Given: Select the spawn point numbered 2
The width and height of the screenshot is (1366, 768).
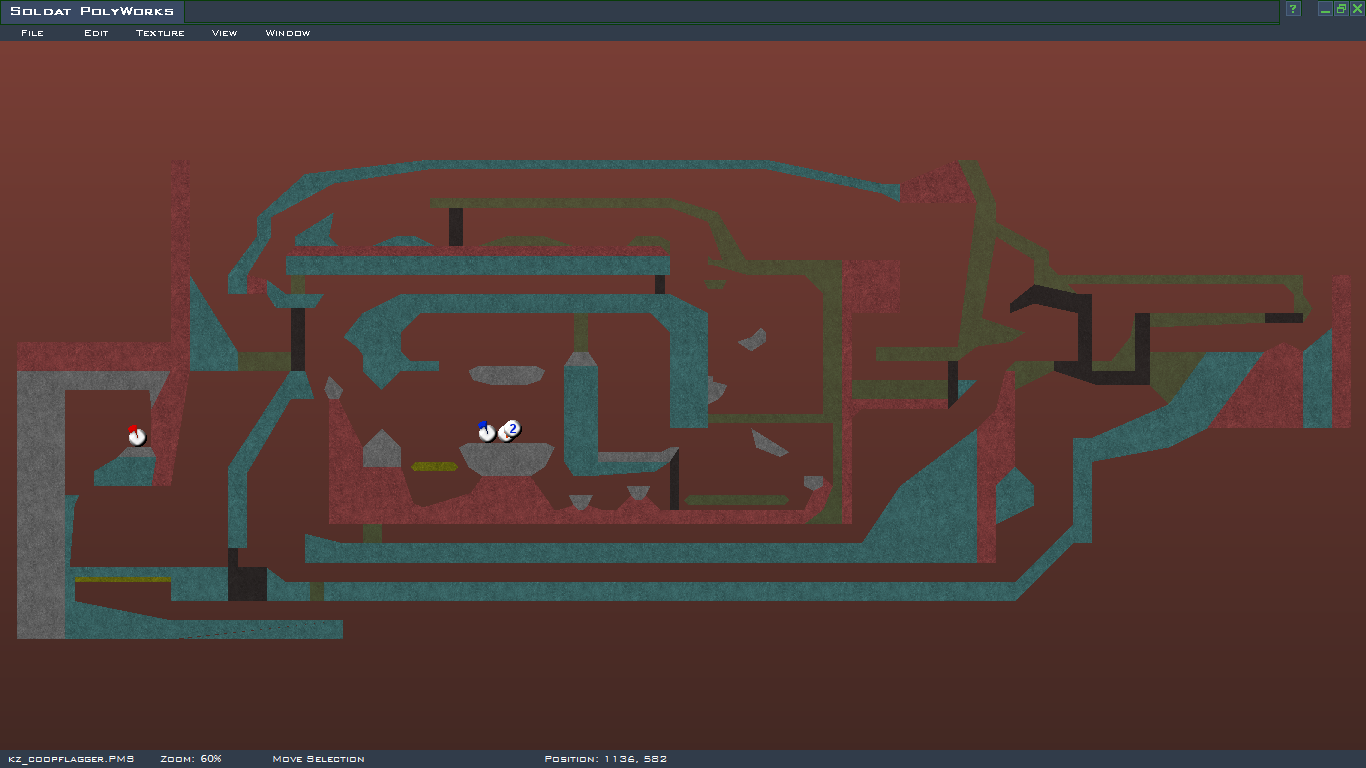Looking at the screenshot, I should click(511, 430).
